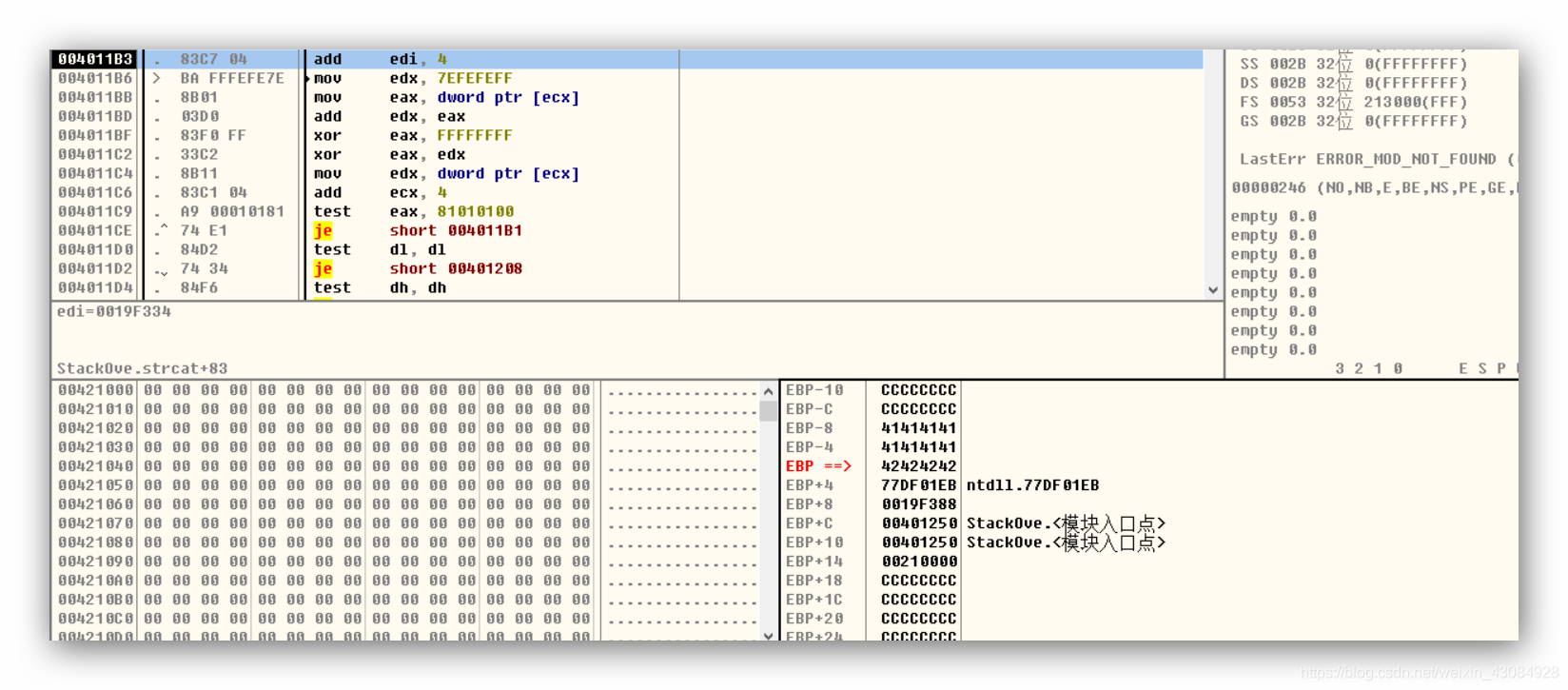The height and width of the screenshot is (690, 1568).
Task: Click the dump pane scroll-up arrow
Action: [x=769, y=391]
